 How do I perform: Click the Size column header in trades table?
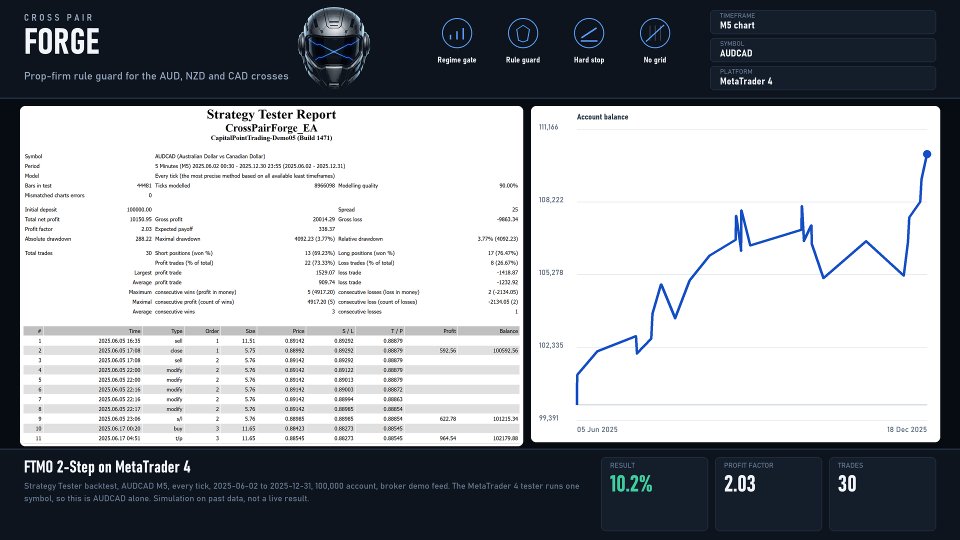click(250, 331)
